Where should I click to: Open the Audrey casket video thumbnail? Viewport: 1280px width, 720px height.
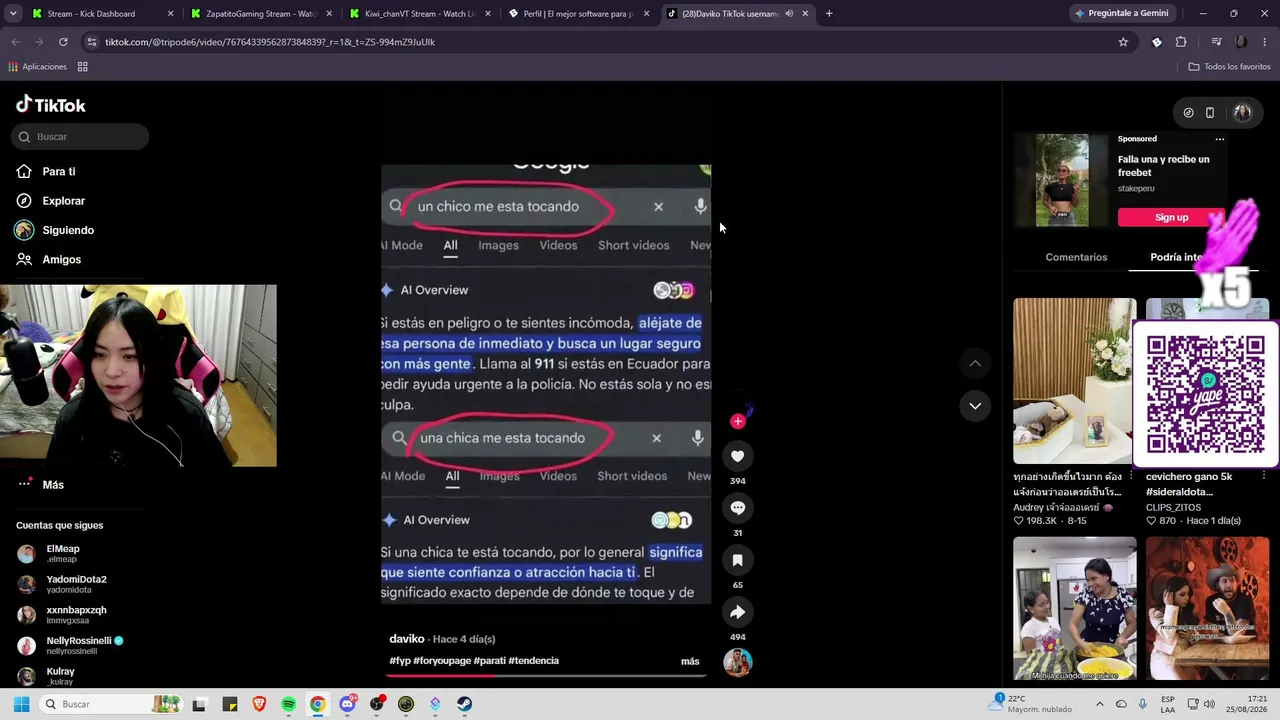pyautogui.click(x=1075, y=381)
